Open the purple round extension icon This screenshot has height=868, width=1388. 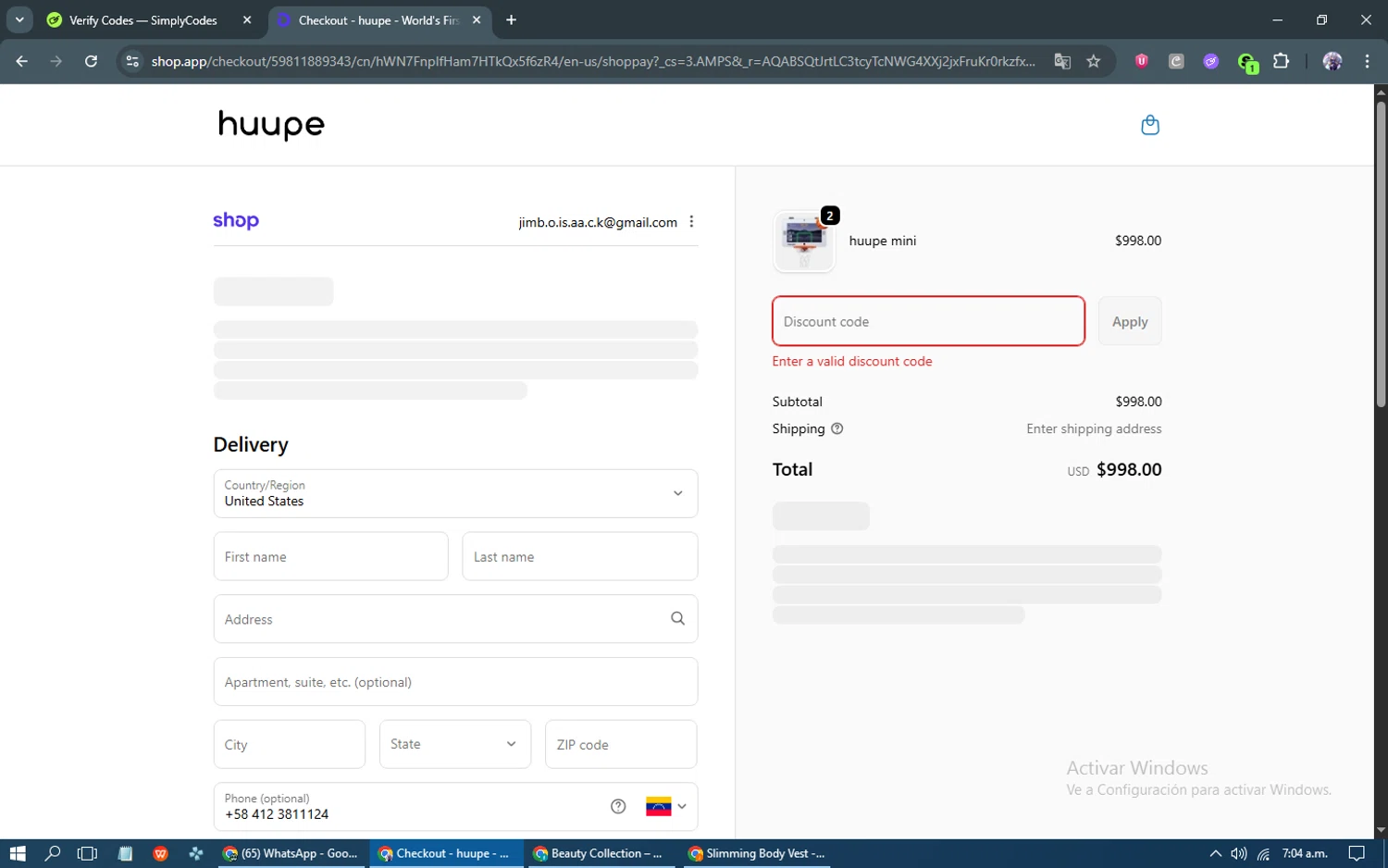pyautogui.click(x=1210, y=61)
